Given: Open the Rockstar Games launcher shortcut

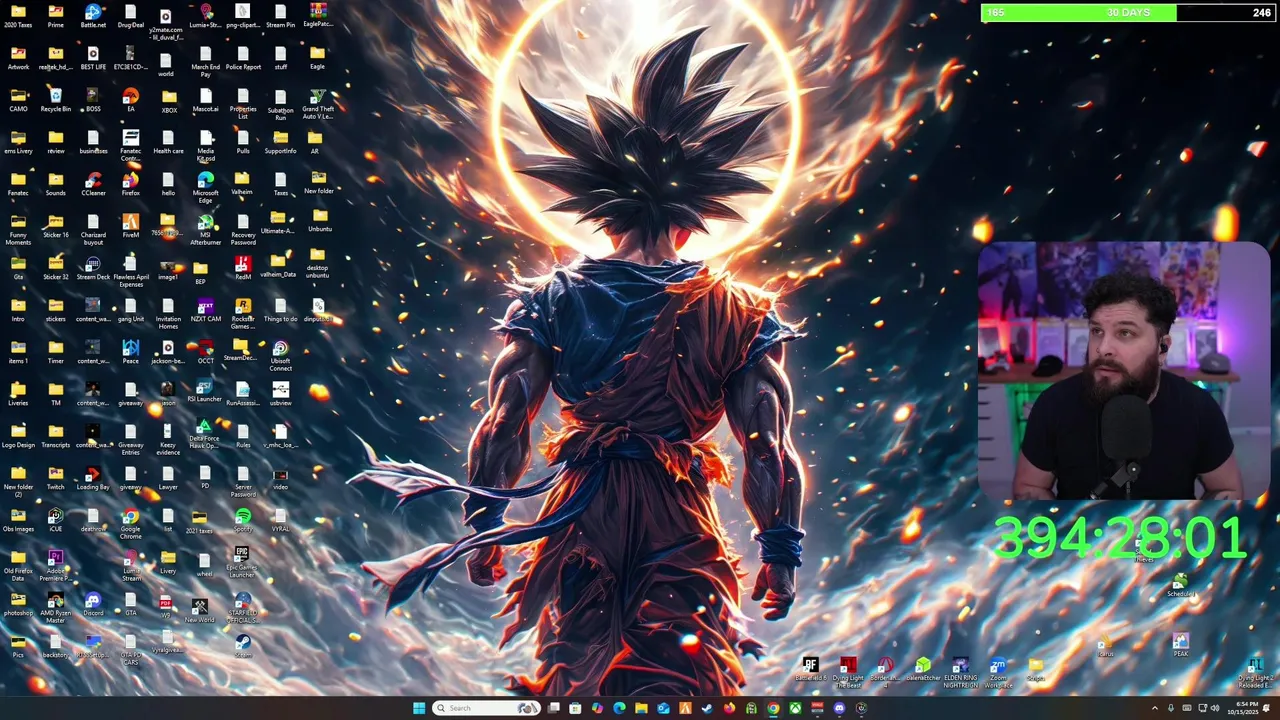Looking at the screenshot, I should (x=243, y=313).
